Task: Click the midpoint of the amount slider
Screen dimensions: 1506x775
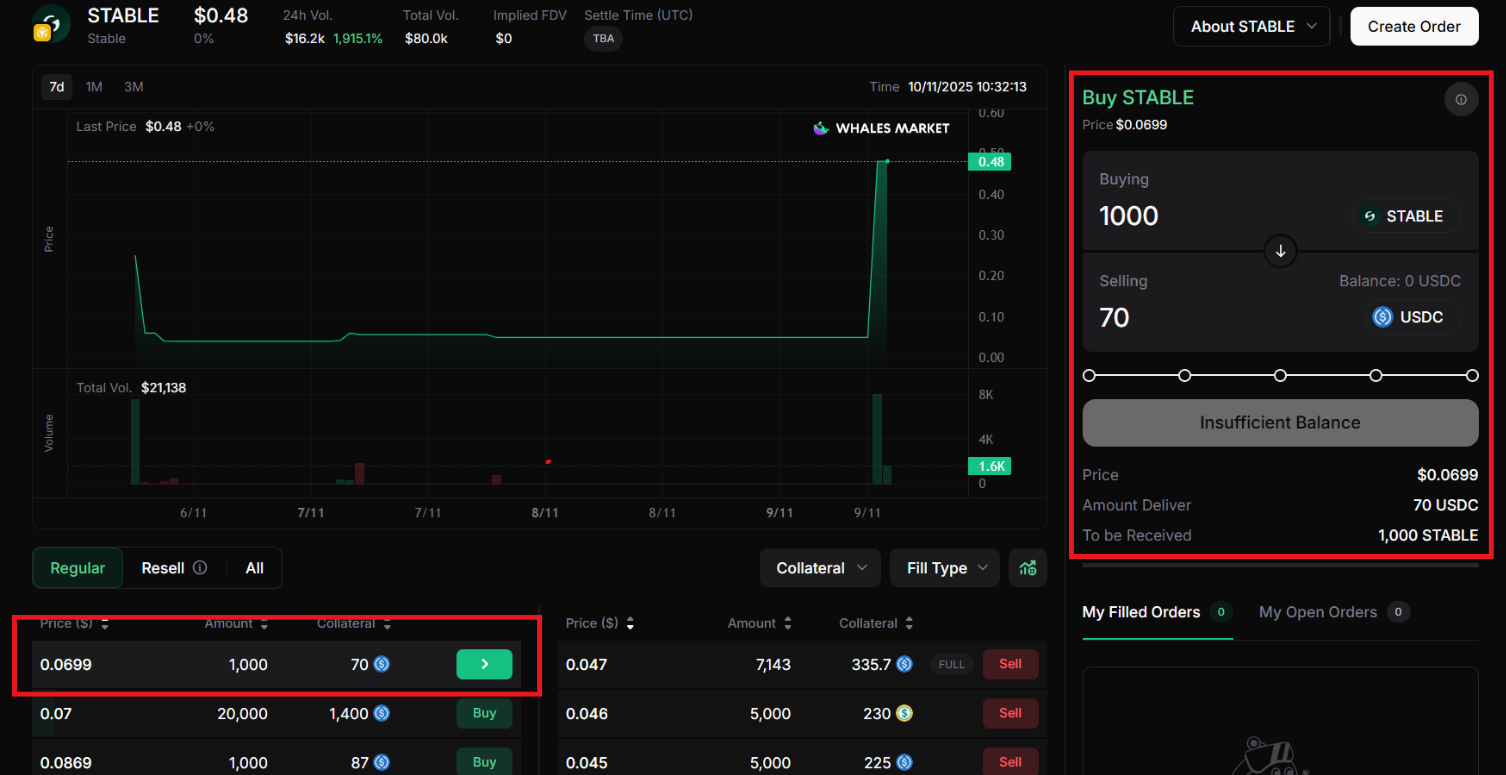Action: [1280, 376]
